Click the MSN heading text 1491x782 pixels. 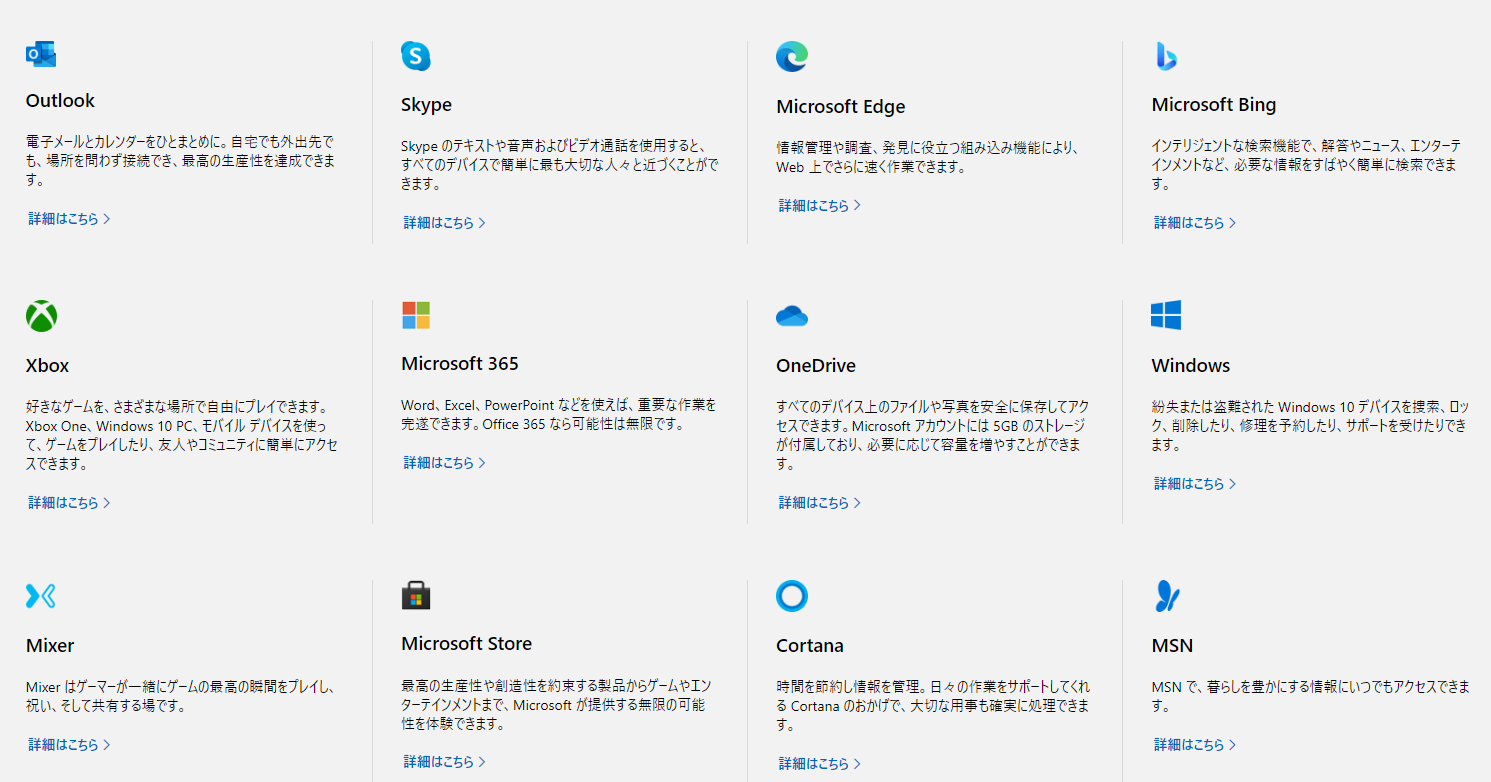pos(1172,646)
